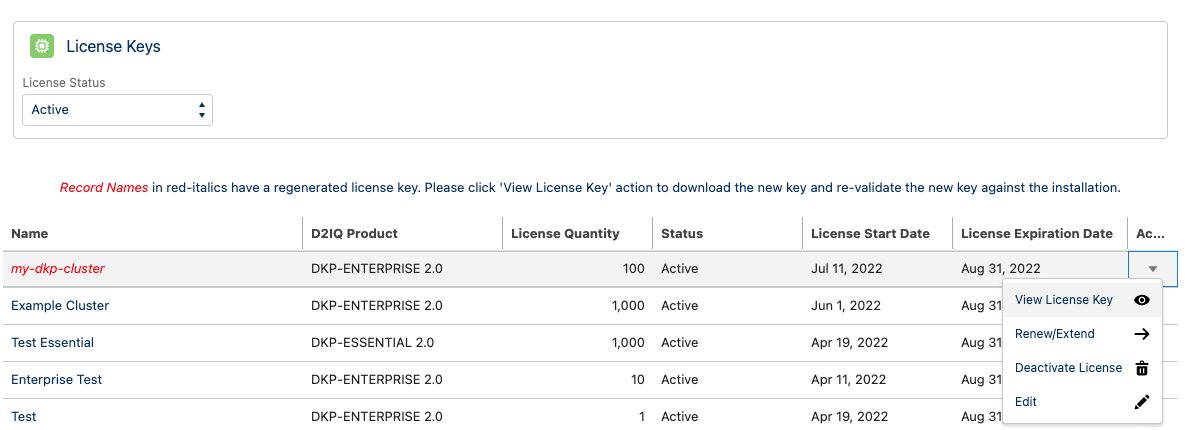Click the License Keys heading text
1188x430 pixels.
[114, 46]
